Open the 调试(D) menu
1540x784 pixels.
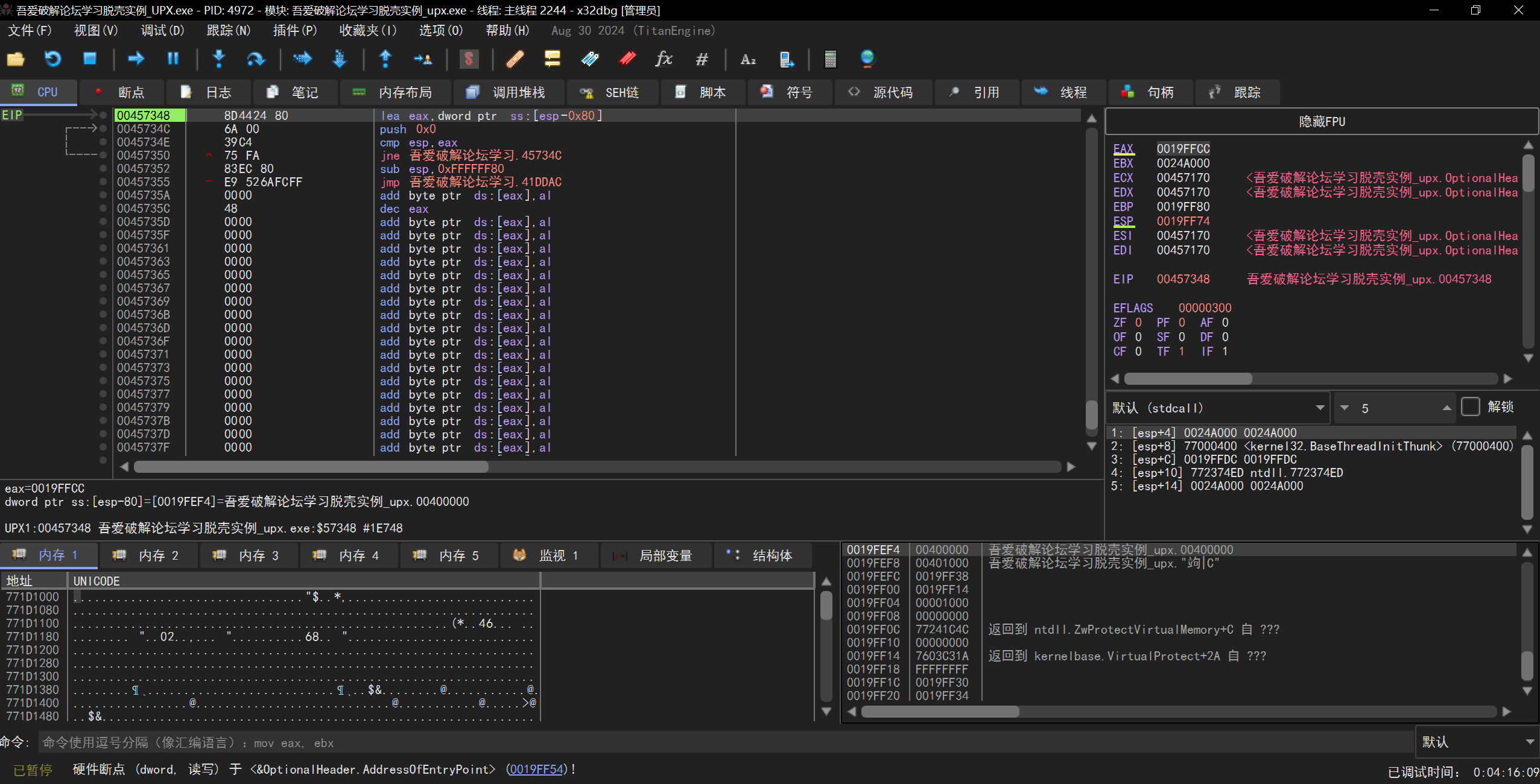coord(162,31)
